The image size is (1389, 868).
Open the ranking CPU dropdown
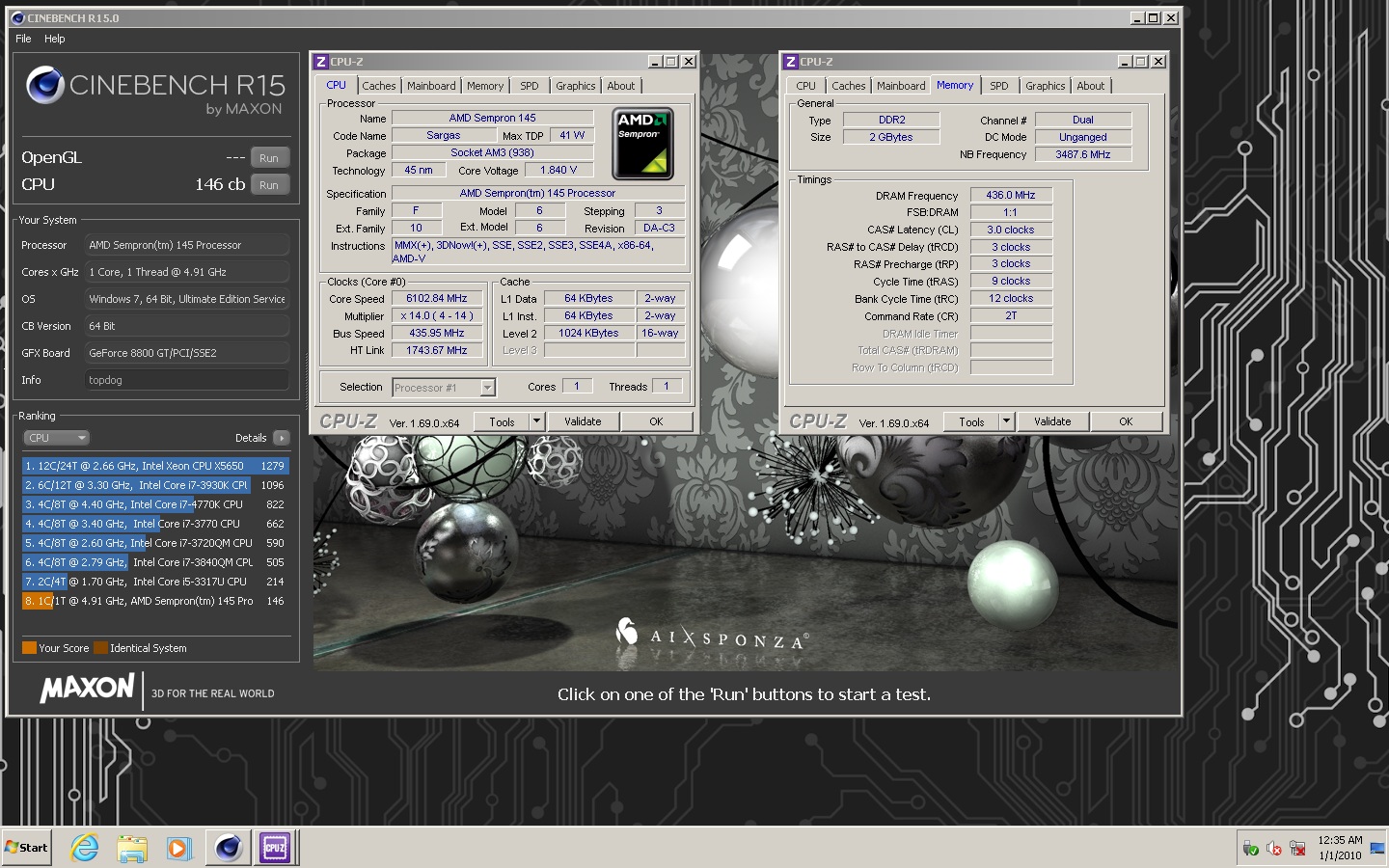[56, 438]
